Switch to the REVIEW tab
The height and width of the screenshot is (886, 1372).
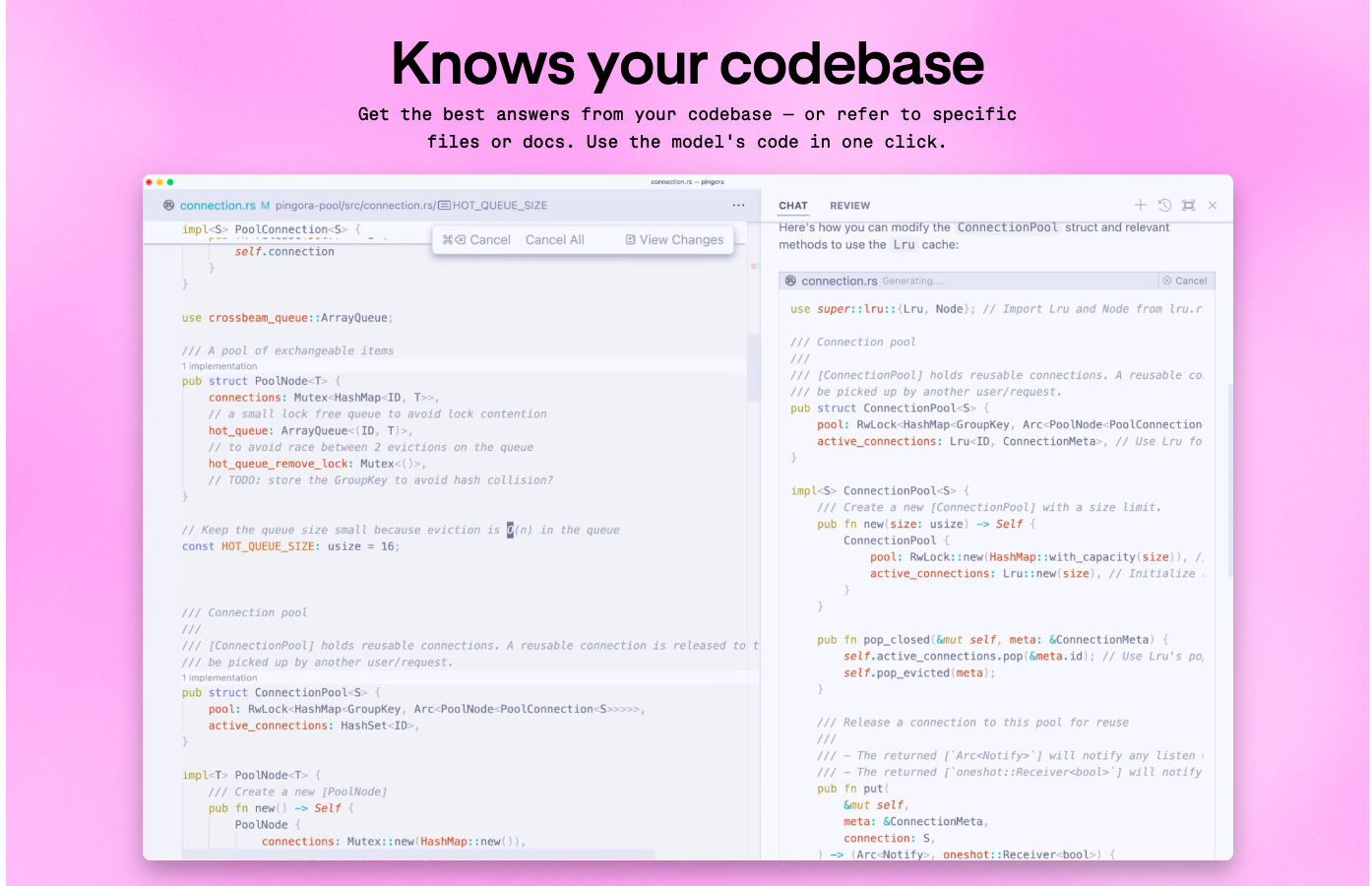pyautogui.click(x=849, y=206)
